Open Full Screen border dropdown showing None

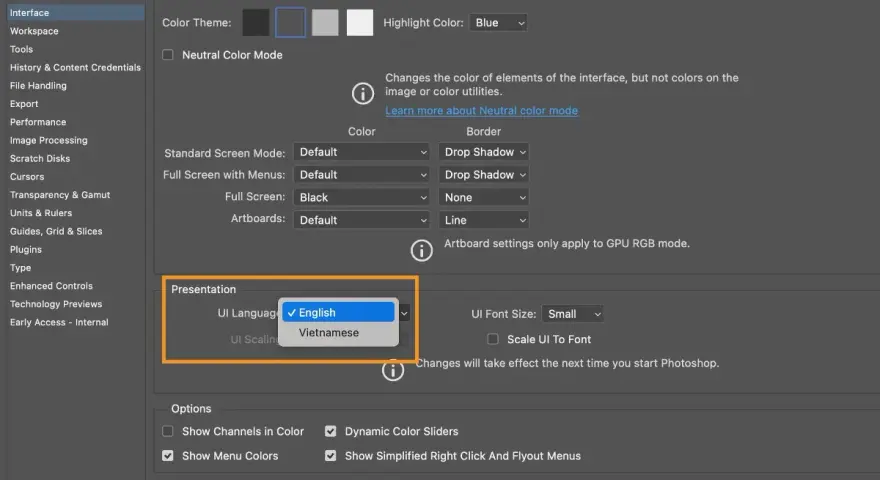pyautogui.click(x=484, y=198)
